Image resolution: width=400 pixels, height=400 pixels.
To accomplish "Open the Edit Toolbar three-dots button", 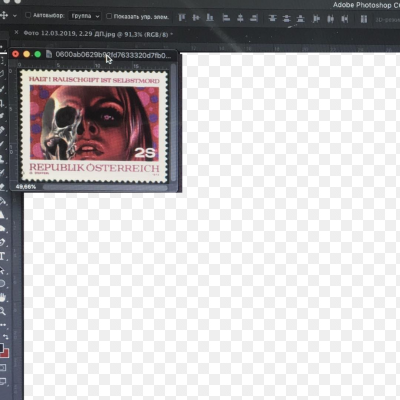I will (3, 324).
